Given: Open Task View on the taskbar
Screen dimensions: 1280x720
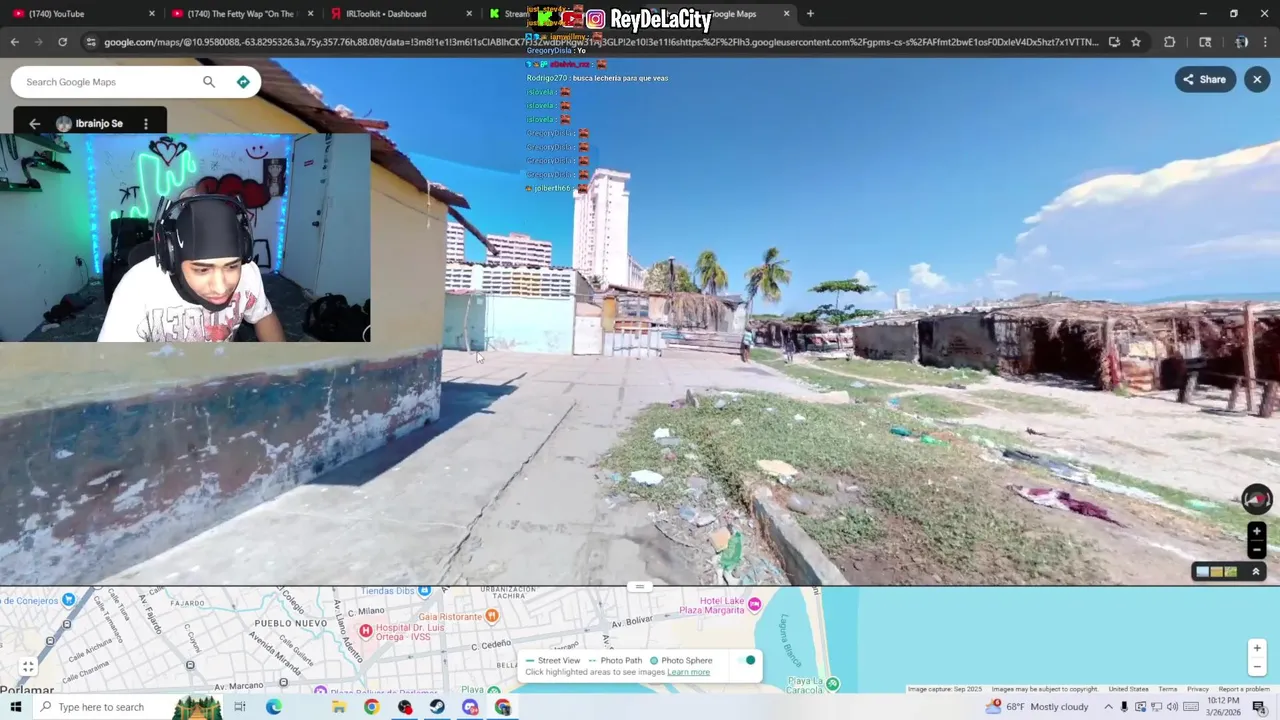Looking at the screenshot, I should point(240,707).
